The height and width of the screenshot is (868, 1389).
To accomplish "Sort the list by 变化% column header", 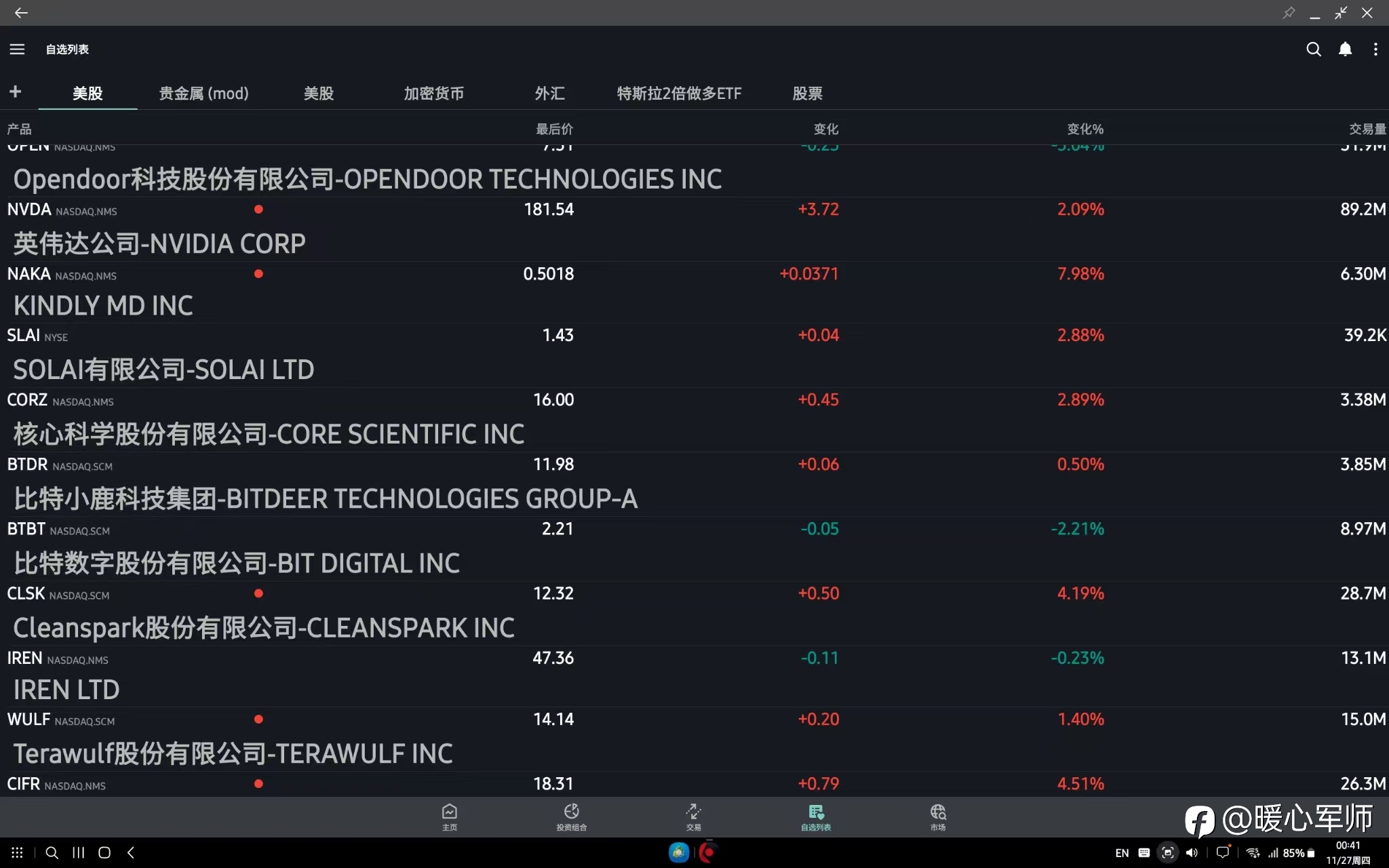I will (1084, 129).
